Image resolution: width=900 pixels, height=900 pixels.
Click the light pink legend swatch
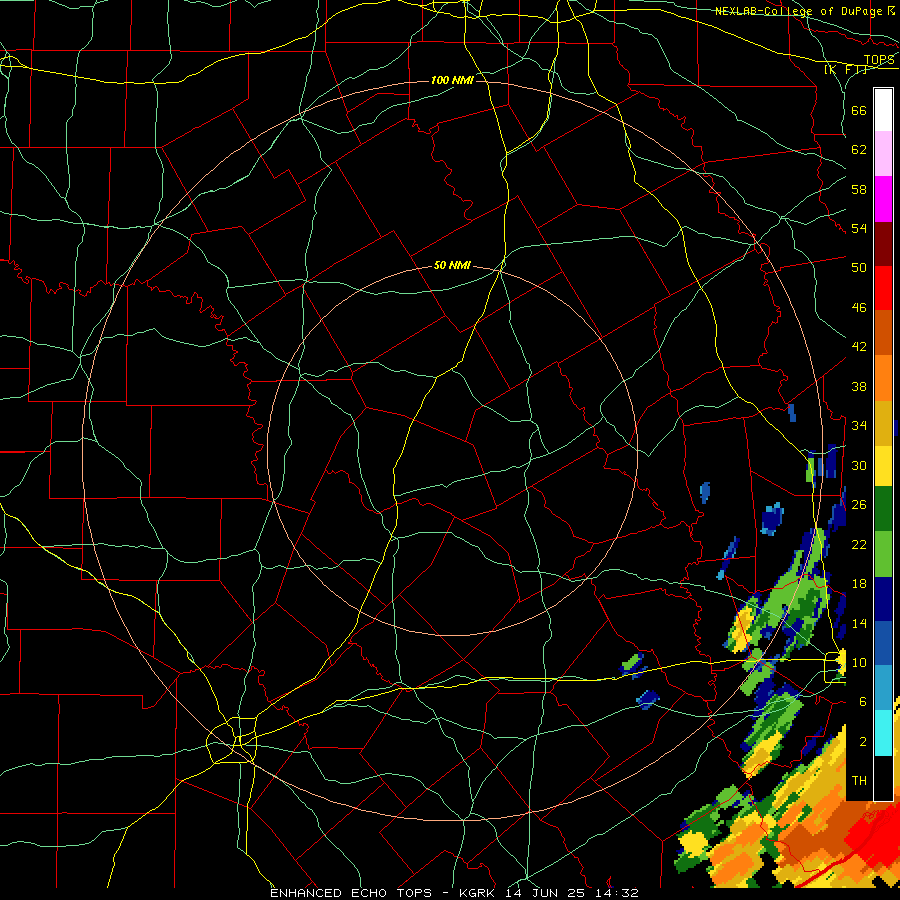tap(883, 154)
